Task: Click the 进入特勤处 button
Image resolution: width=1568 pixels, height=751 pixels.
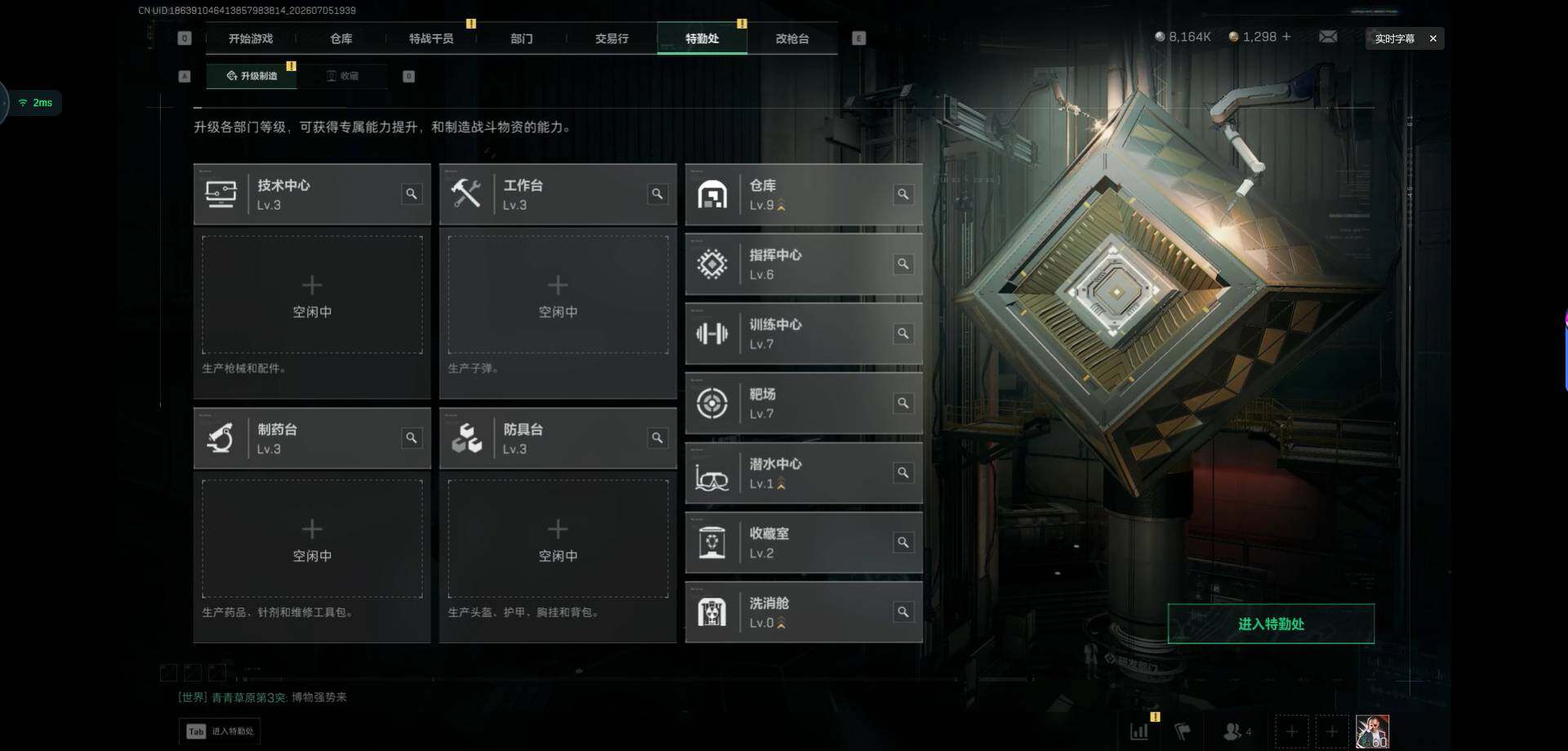Action: [1271, 624]
